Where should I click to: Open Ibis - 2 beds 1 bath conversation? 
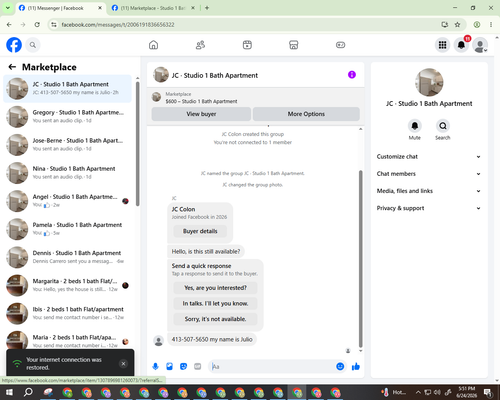(67, 313)
